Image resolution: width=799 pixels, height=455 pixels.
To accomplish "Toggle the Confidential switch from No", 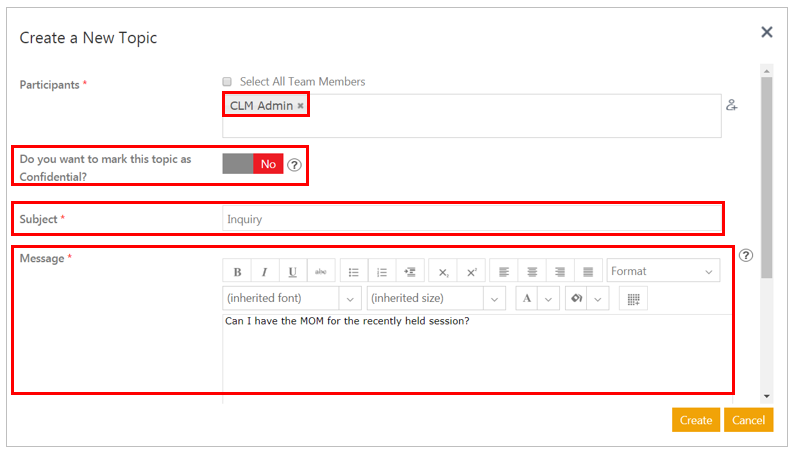I will point(253,164).
